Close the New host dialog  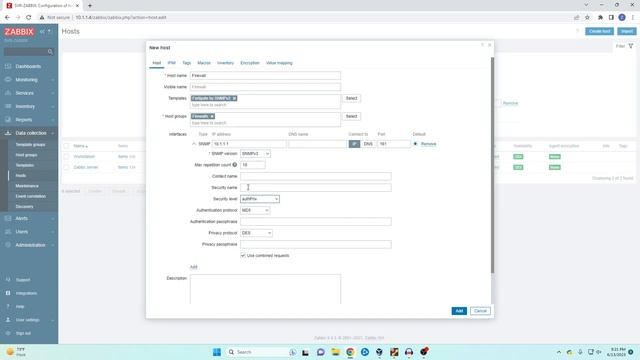click(x=489, y=45)
